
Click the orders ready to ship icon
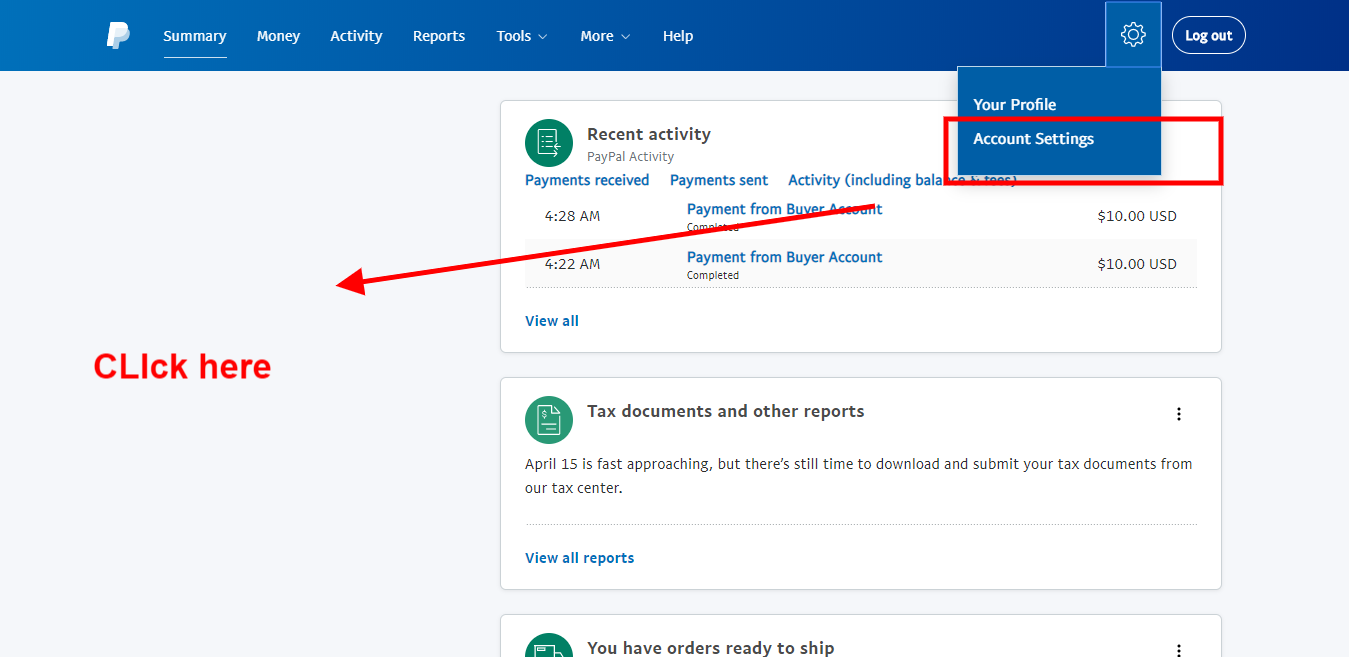(x=549, y=645)
